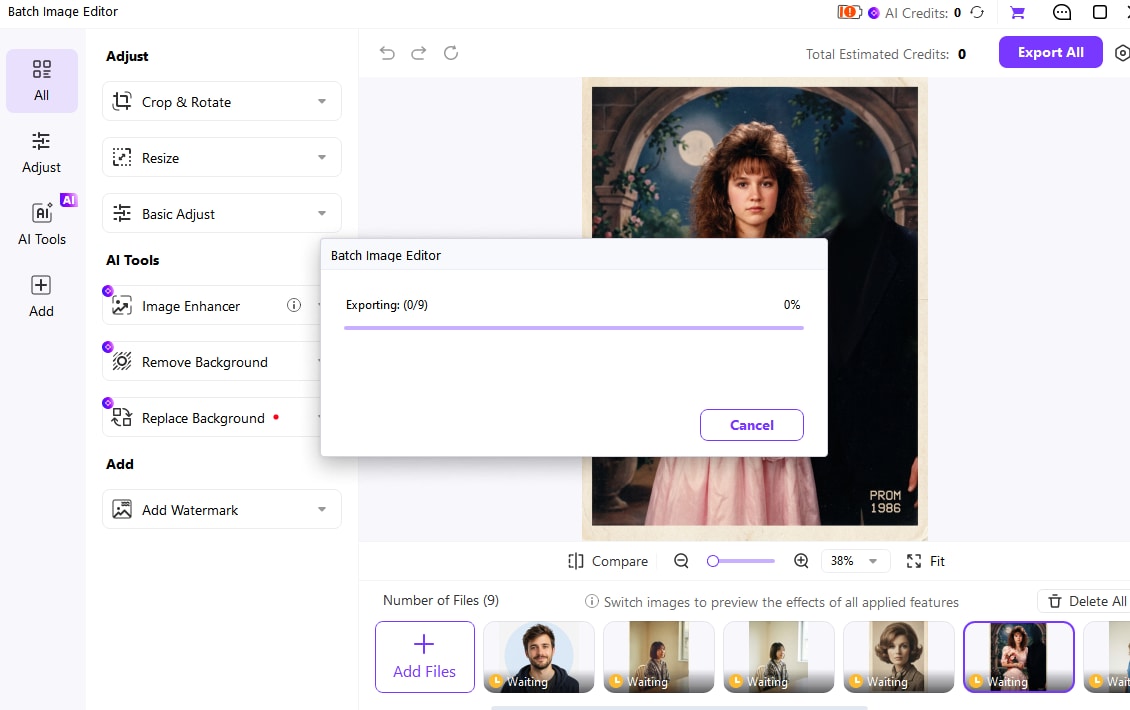Image resolution: width=1130 pixels, height=710 pixels.
Task: Click Remove Background label
Action: (205, 363)
